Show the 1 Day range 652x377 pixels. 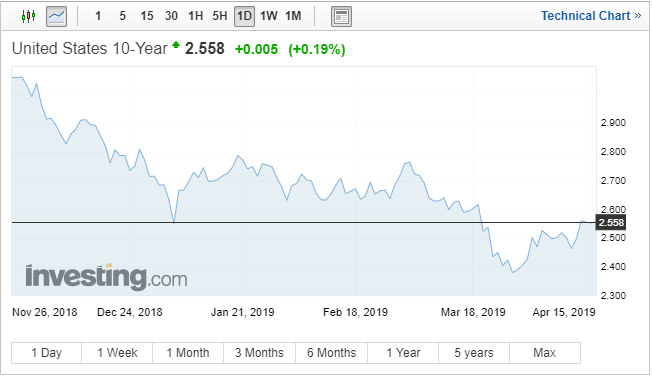(47, 353)
